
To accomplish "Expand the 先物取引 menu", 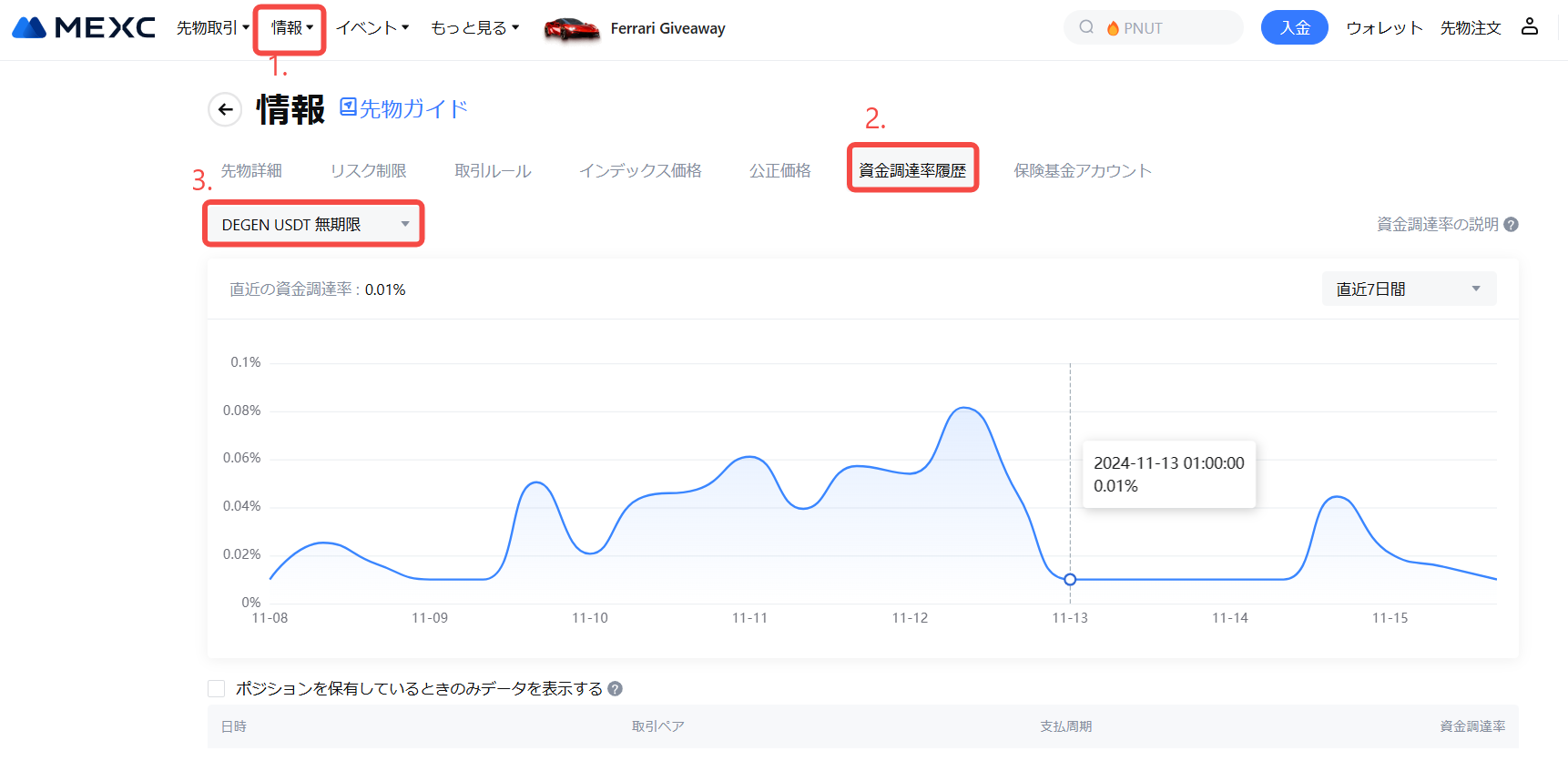I will tap(212, 28).
